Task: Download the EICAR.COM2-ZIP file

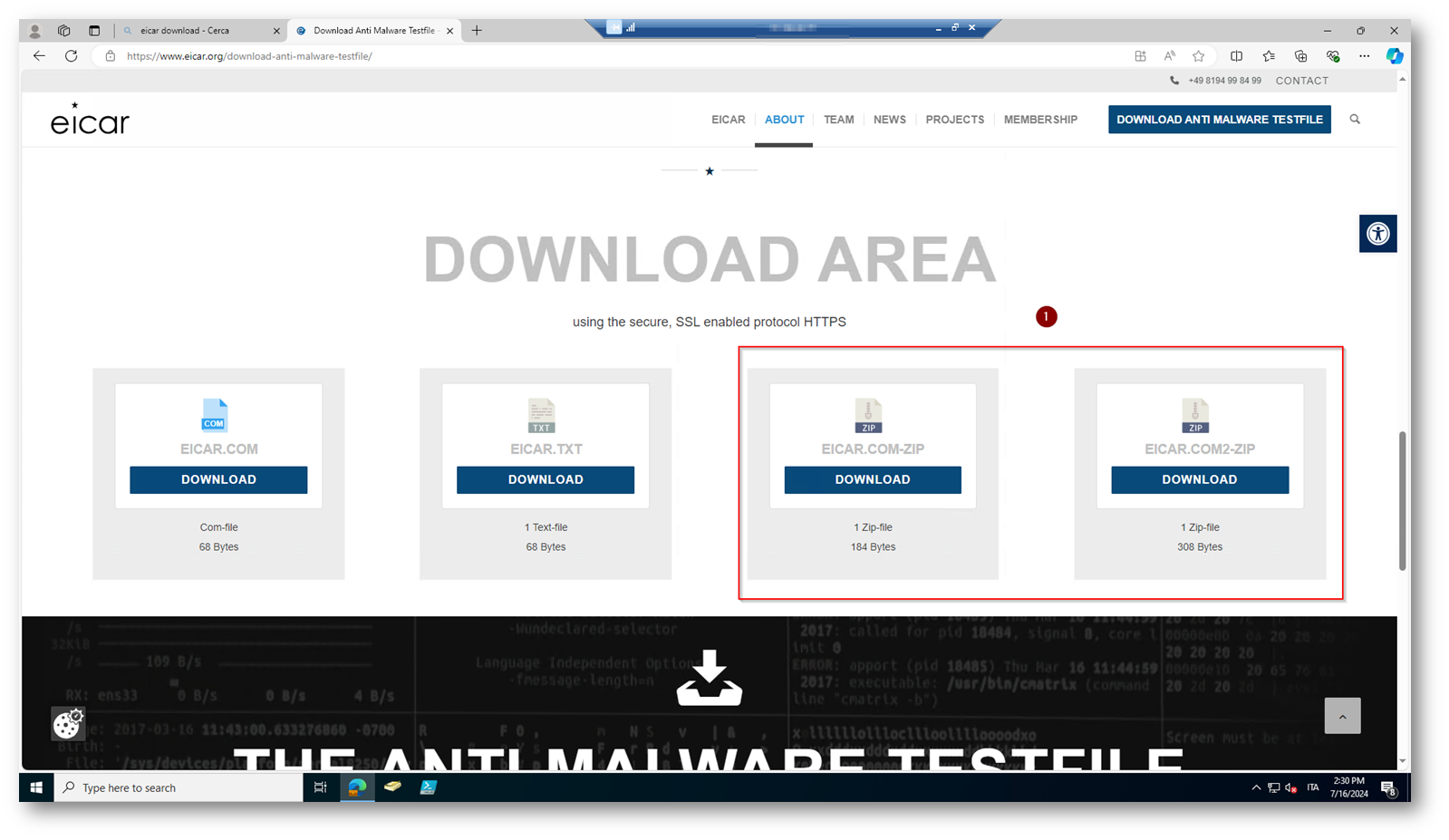Action: tap(1200, 479)
